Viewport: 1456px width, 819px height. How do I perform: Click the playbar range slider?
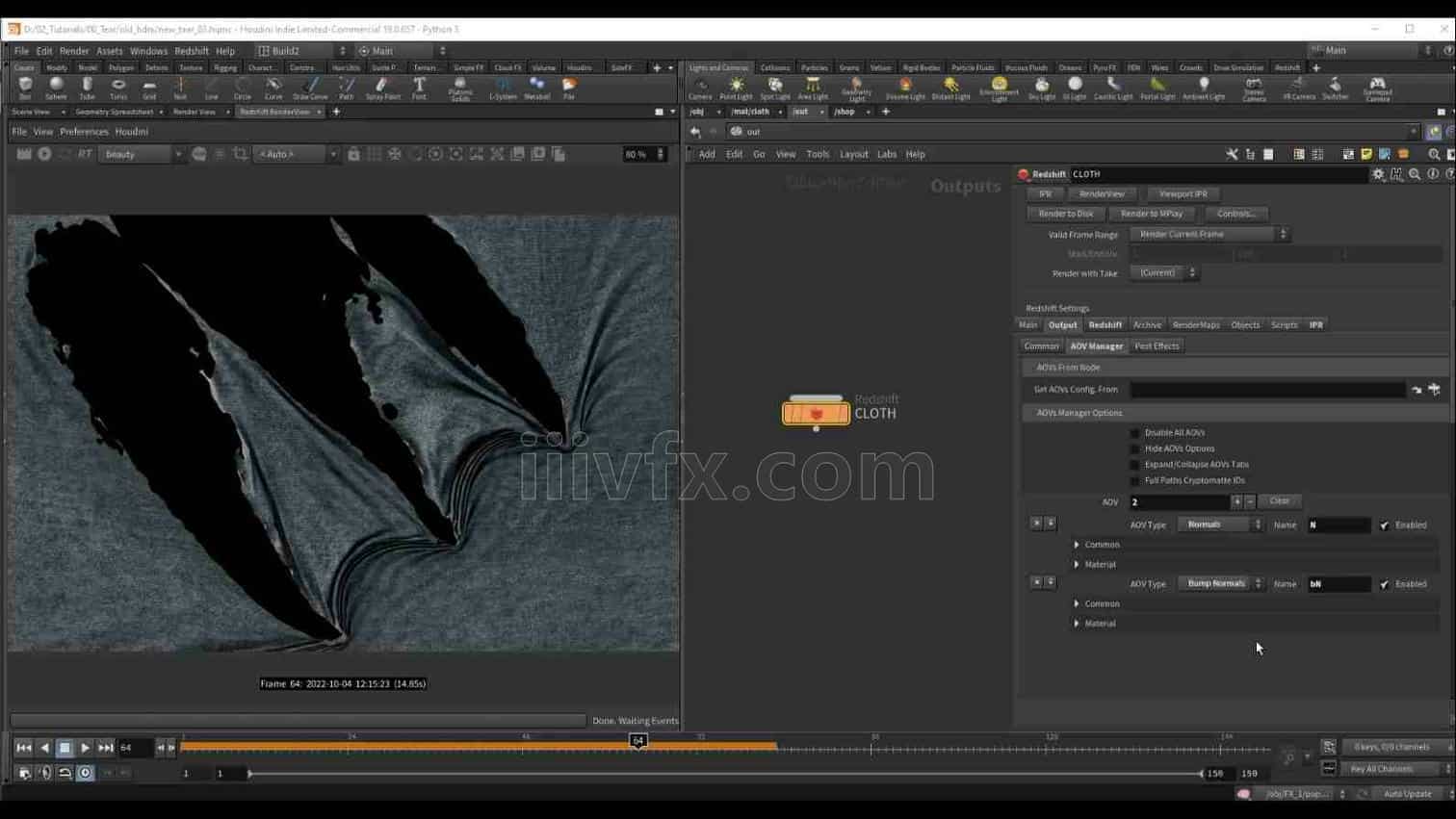point(725,774)
